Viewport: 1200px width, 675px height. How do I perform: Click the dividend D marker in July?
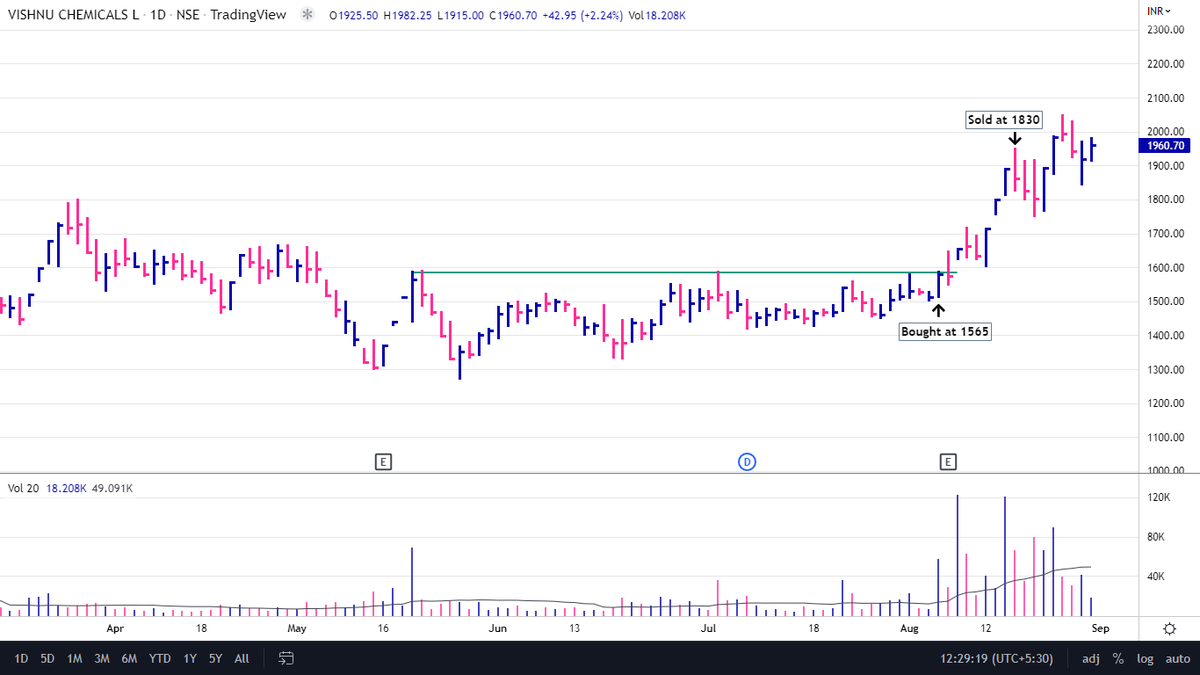[746, 461]
